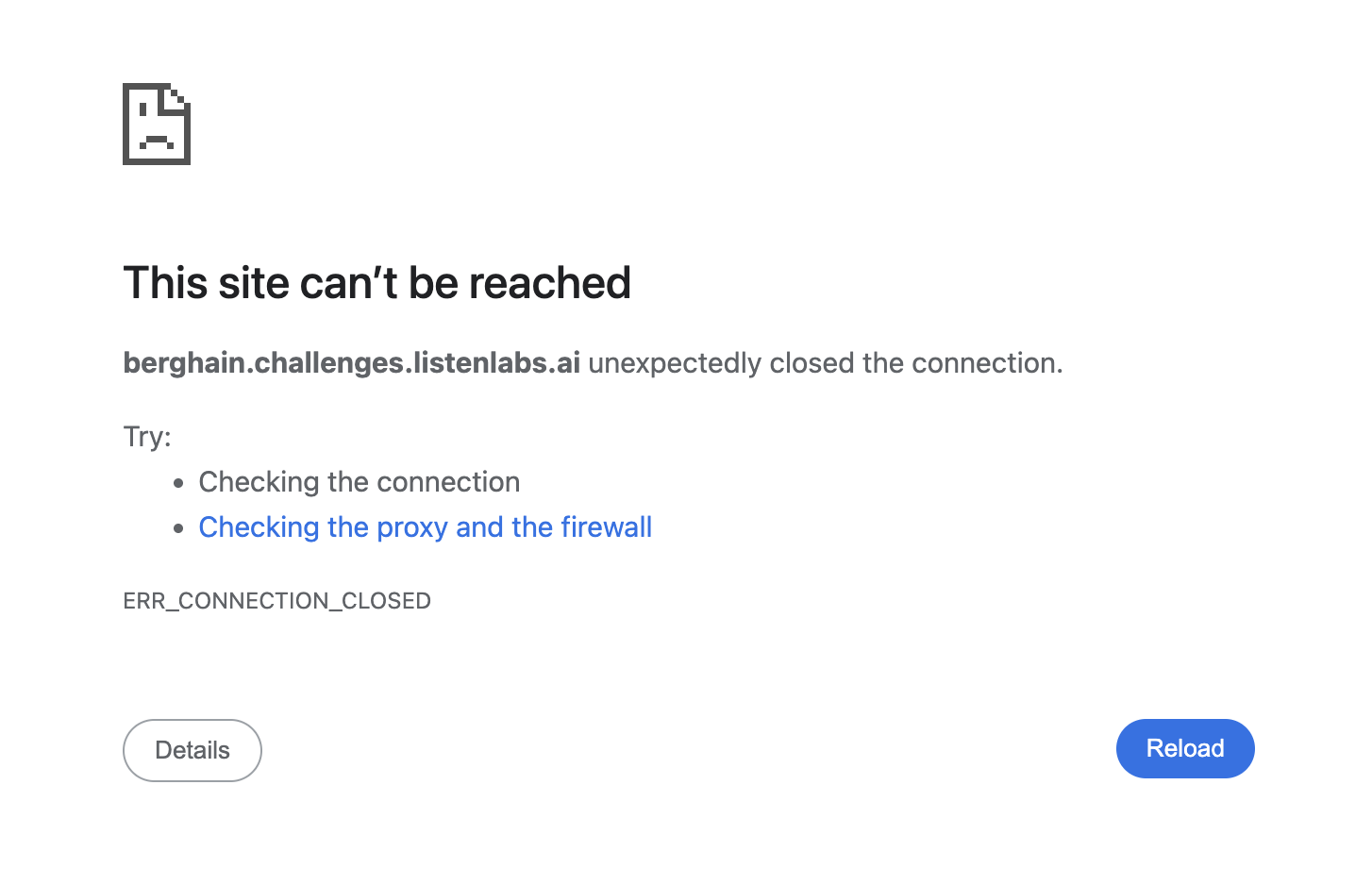Click the bullet dot before Checking the connection
This screenshot has height=885, width=1372.
[x=179, y=483]
